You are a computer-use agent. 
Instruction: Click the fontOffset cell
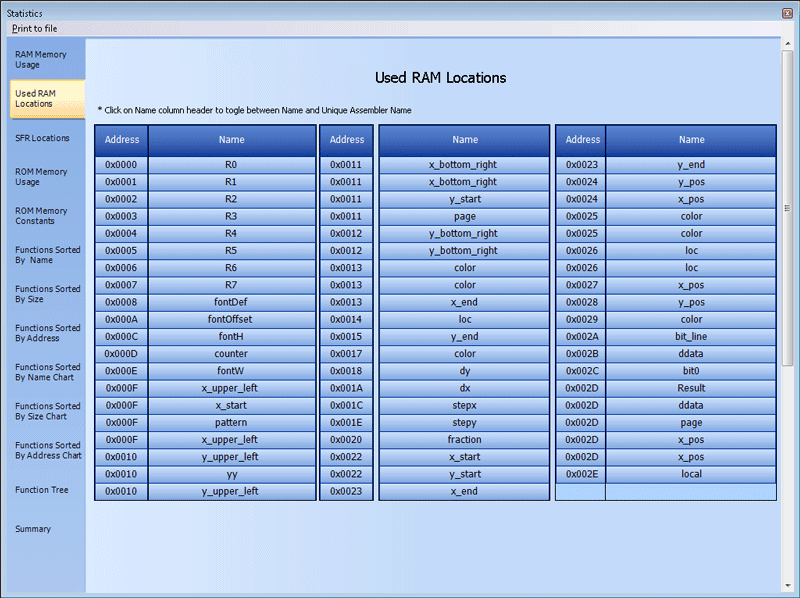click(232, 319)
